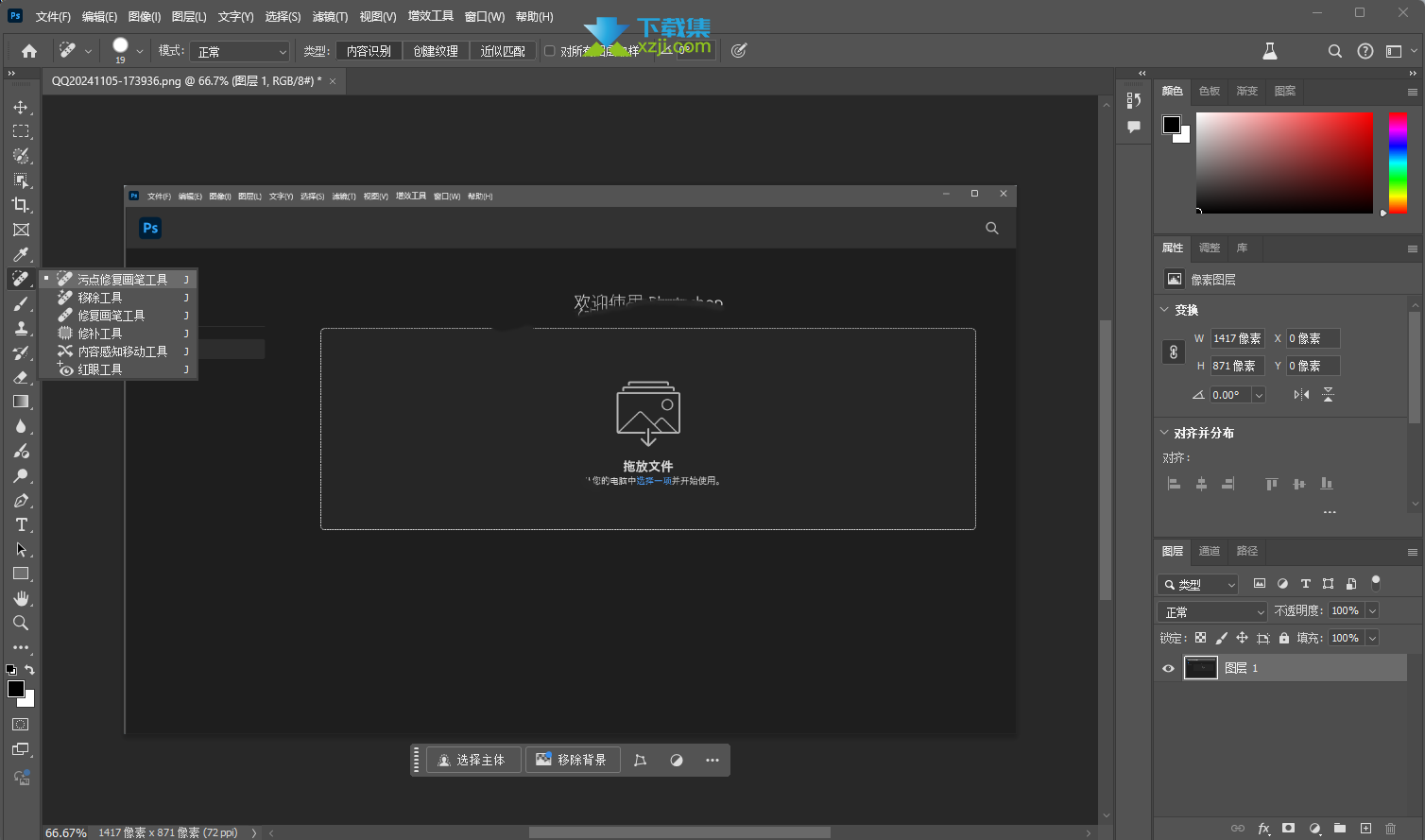Open the Help question mark icon

(x=1365, y=51)
